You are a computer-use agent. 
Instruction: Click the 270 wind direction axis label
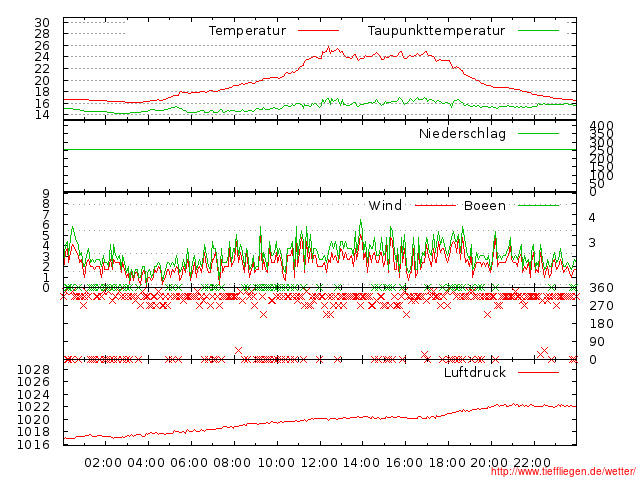[x=601, y=306]
